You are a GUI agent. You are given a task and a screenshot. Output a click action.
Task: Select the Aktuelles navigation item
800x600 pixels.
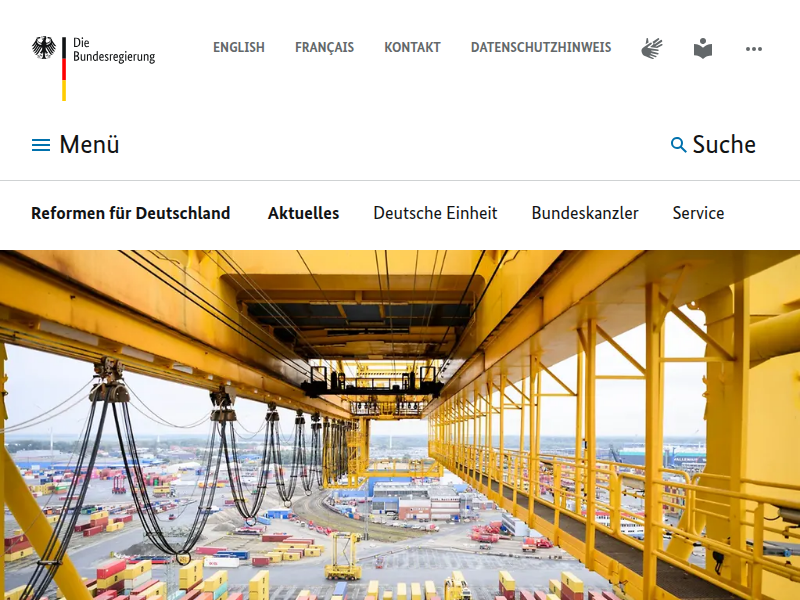pos(304,213)
